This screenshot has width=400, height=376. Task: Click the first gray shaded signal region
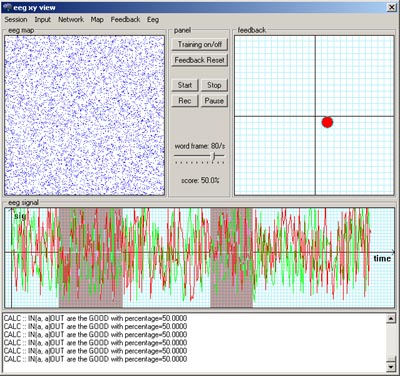point(91,257)
